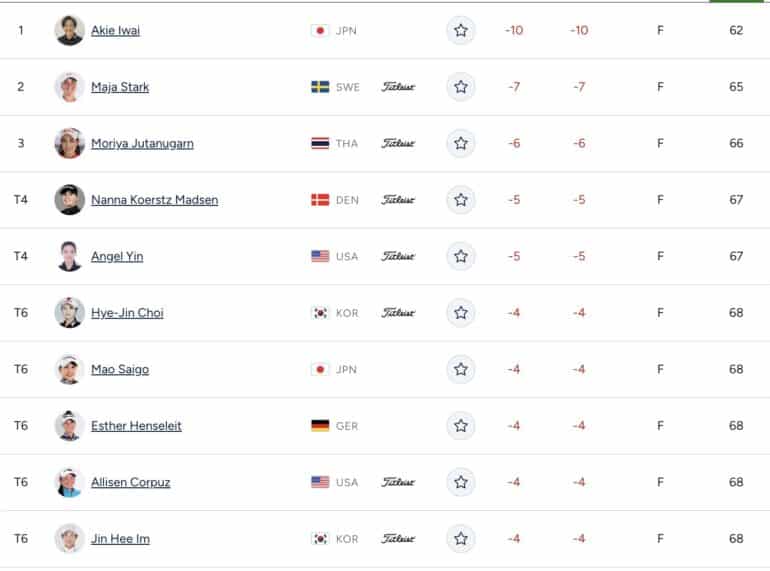Image resolution: width=770 pixels, height=571 pixels.
Task: Click the star next to Esther Henseleit
Action: tap(461, 426)
